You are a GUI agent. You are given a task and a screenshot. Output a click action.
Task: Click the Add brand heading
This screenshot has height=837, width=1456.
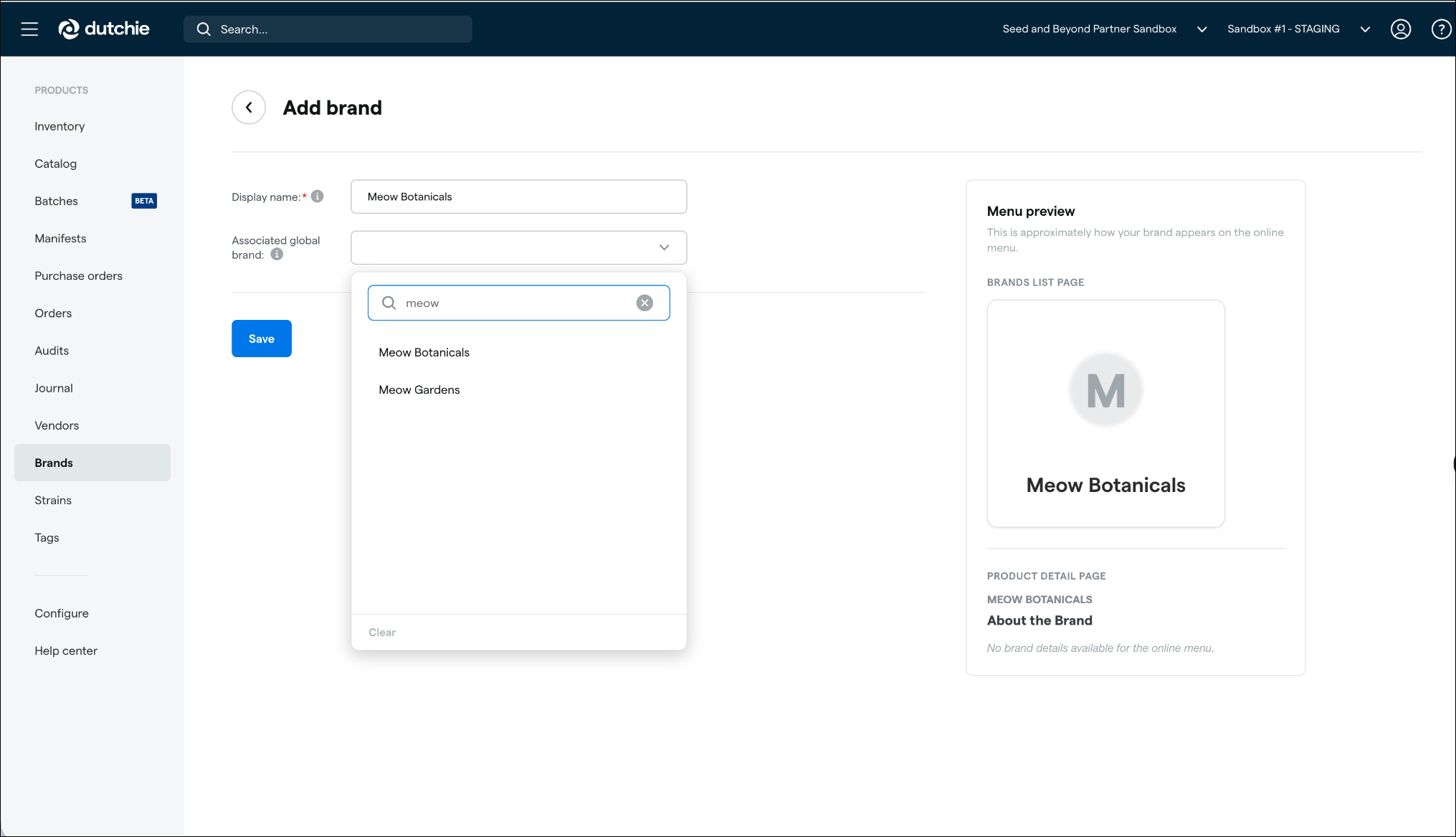coord(333,108)
